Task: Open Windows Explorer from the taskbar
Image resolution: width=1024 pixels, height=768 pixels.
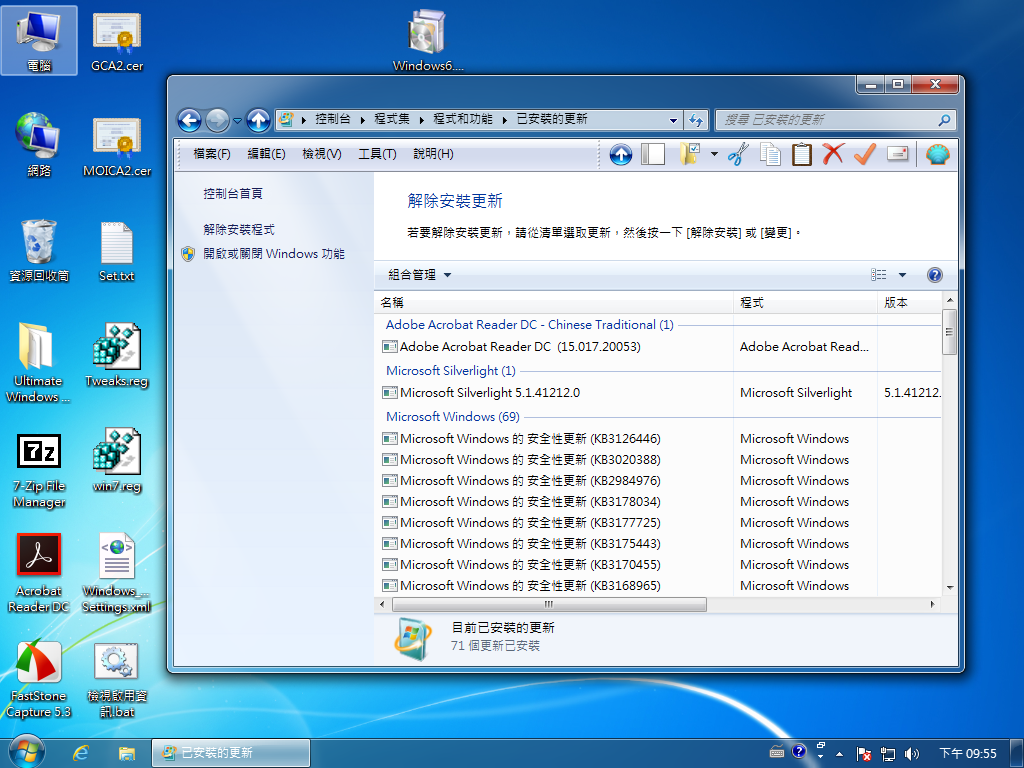Action: point(126,753)
